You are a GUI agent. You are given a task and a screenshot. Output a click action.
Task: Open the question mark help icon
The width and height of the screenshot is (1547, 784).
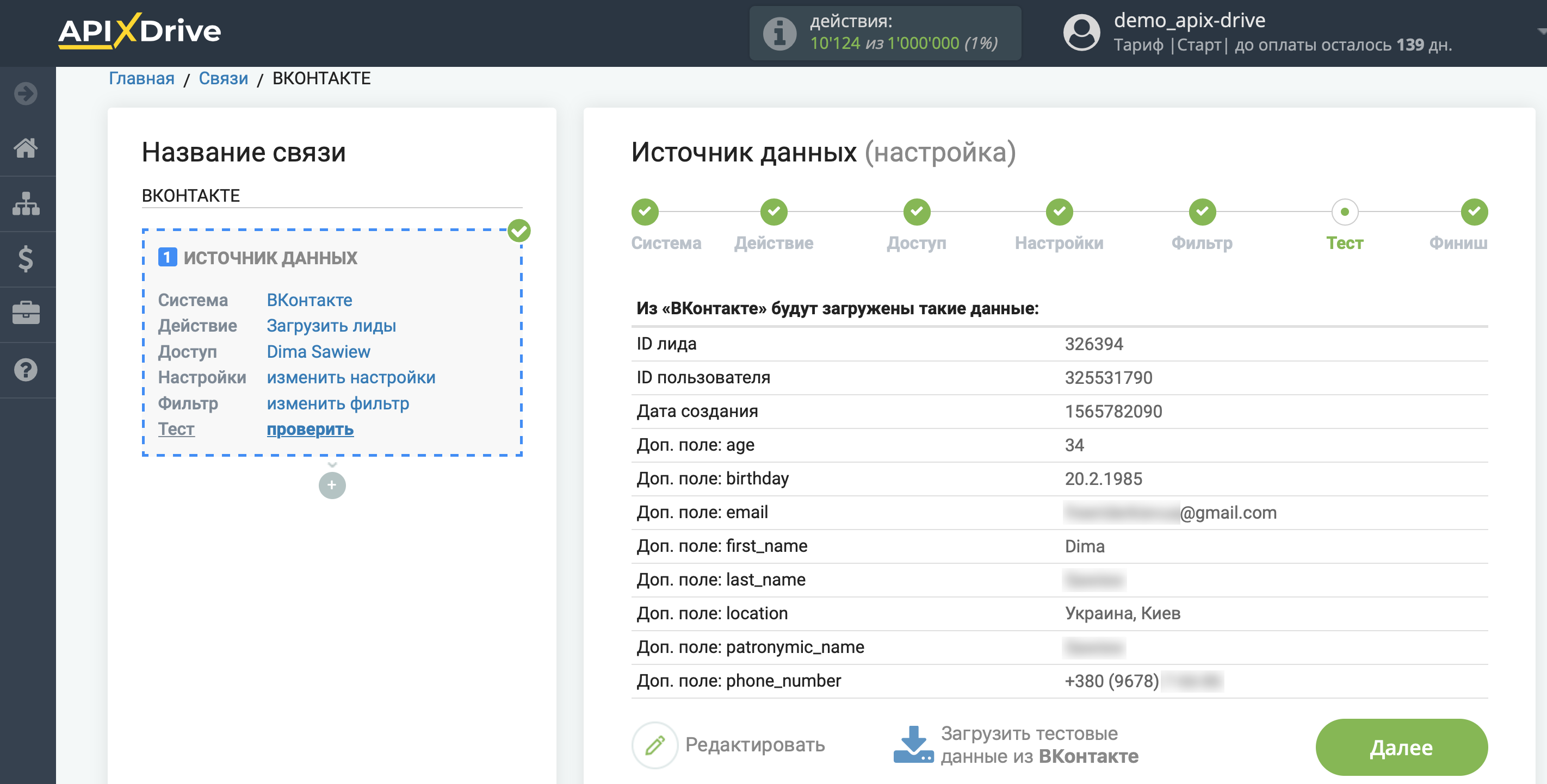(26, 370)
